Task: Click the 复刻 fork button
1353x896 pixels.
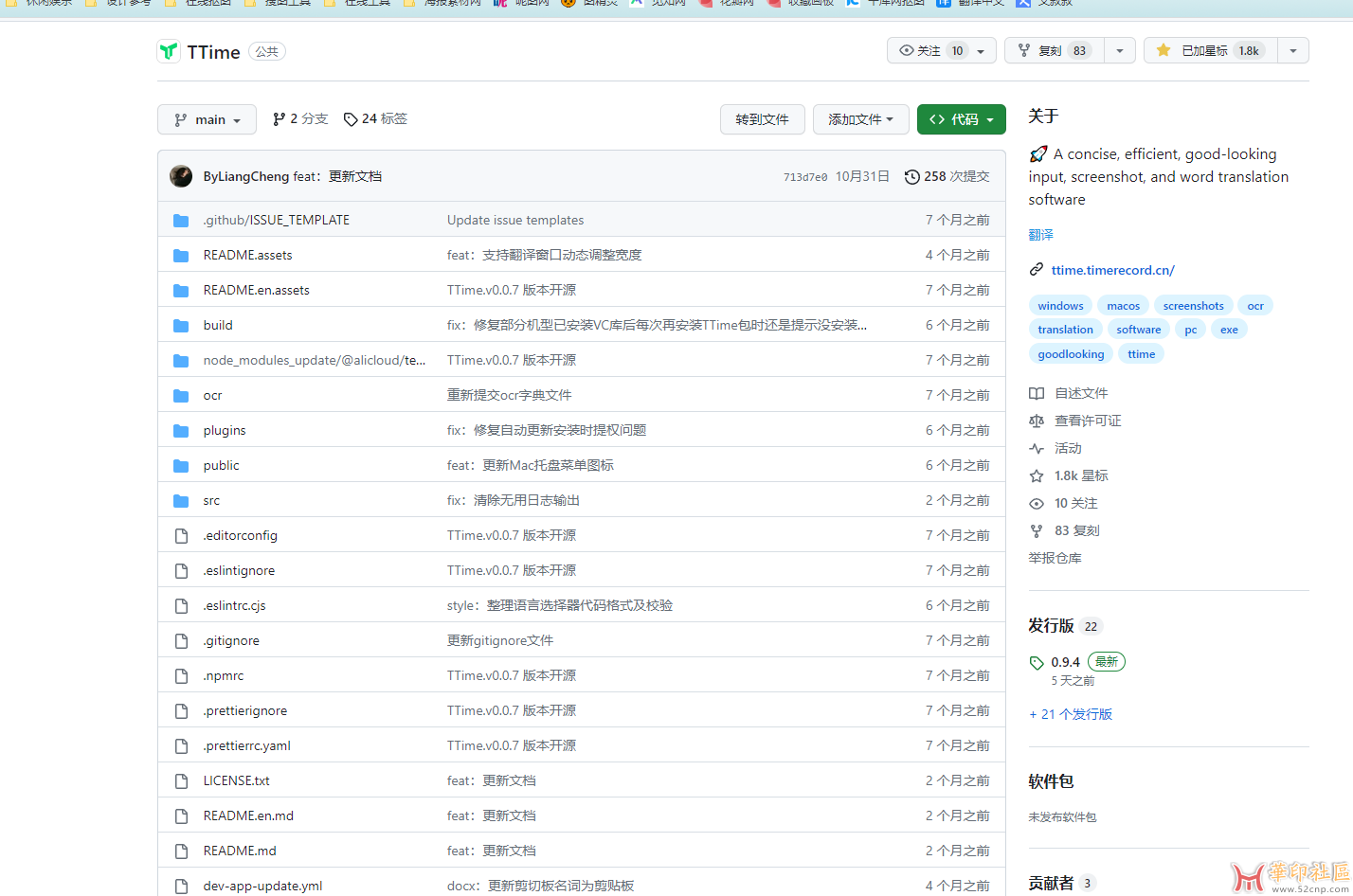Action: click(x=1055, y=50)
